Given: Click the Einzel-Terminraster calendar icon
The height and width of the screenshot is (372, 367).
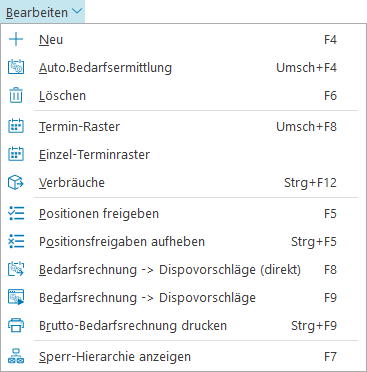Looking at the screenshot, I should (x=16, y=154).
